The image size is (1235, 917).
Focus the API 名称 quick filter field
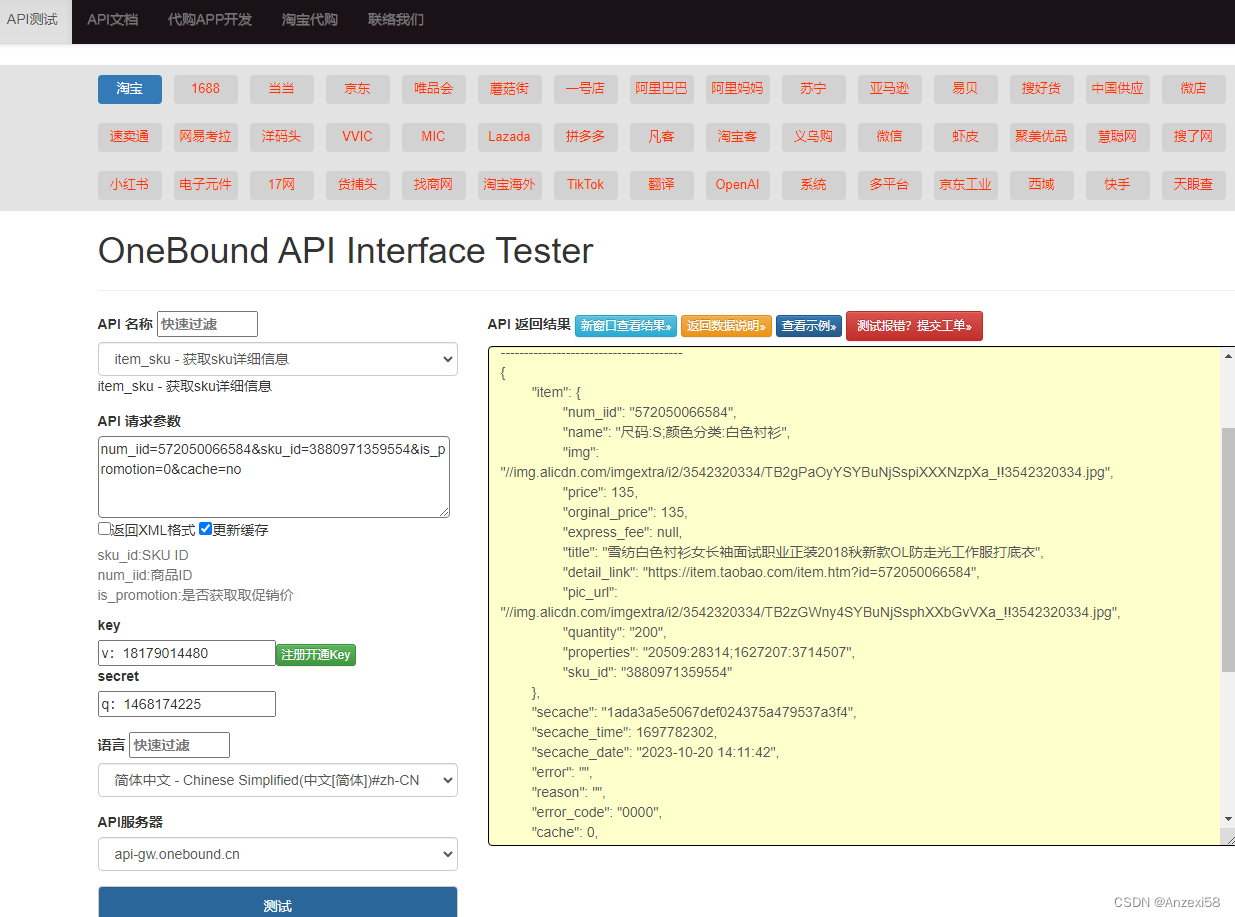pyautogui.click(x=207, y=324)
